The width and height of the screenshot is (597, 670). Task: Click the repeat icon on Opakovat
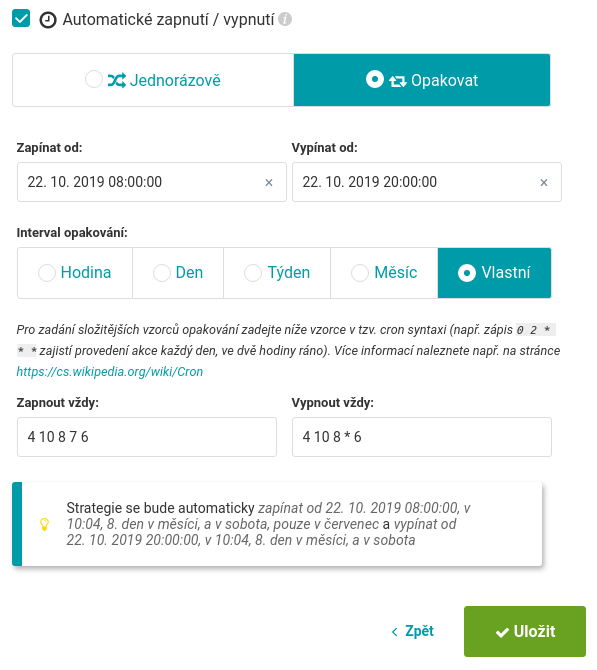pyautogui.click(x=397, y=81)
